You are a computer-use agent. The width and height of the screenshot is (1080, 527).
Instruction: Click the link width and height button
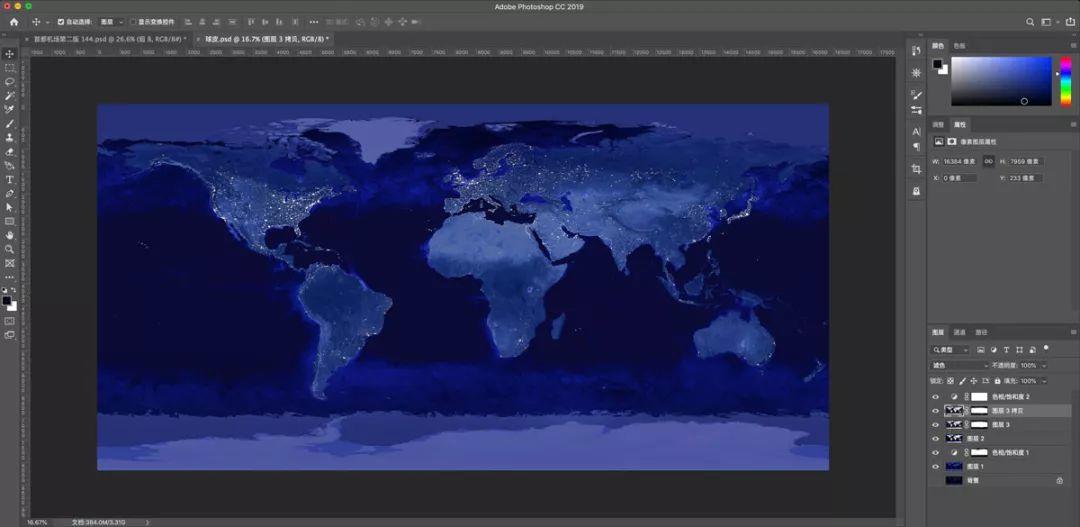coord(988,161)
